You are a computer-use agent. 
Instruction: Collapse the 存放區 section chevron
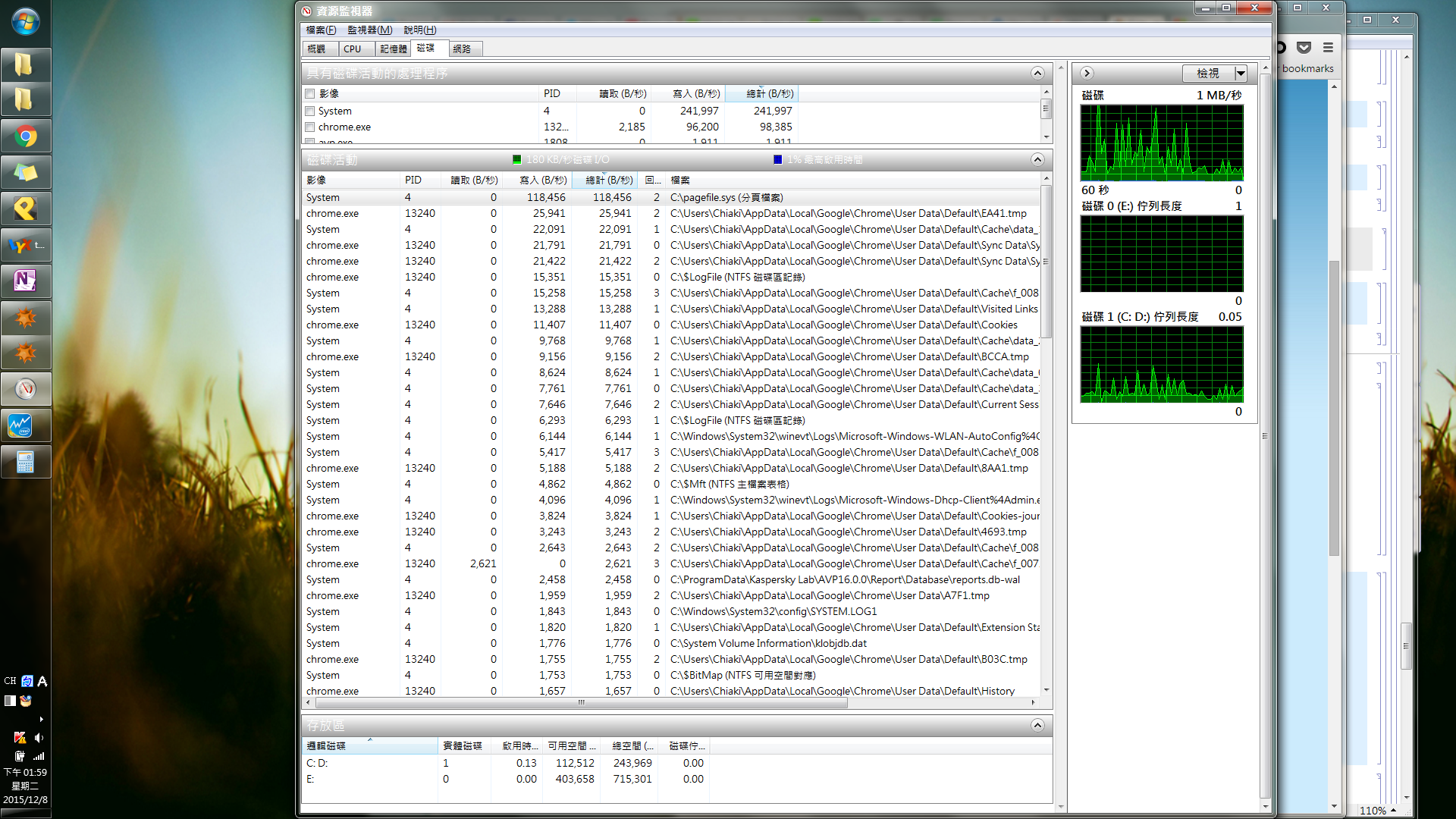pyautogui.click(x=1037, y=725)
